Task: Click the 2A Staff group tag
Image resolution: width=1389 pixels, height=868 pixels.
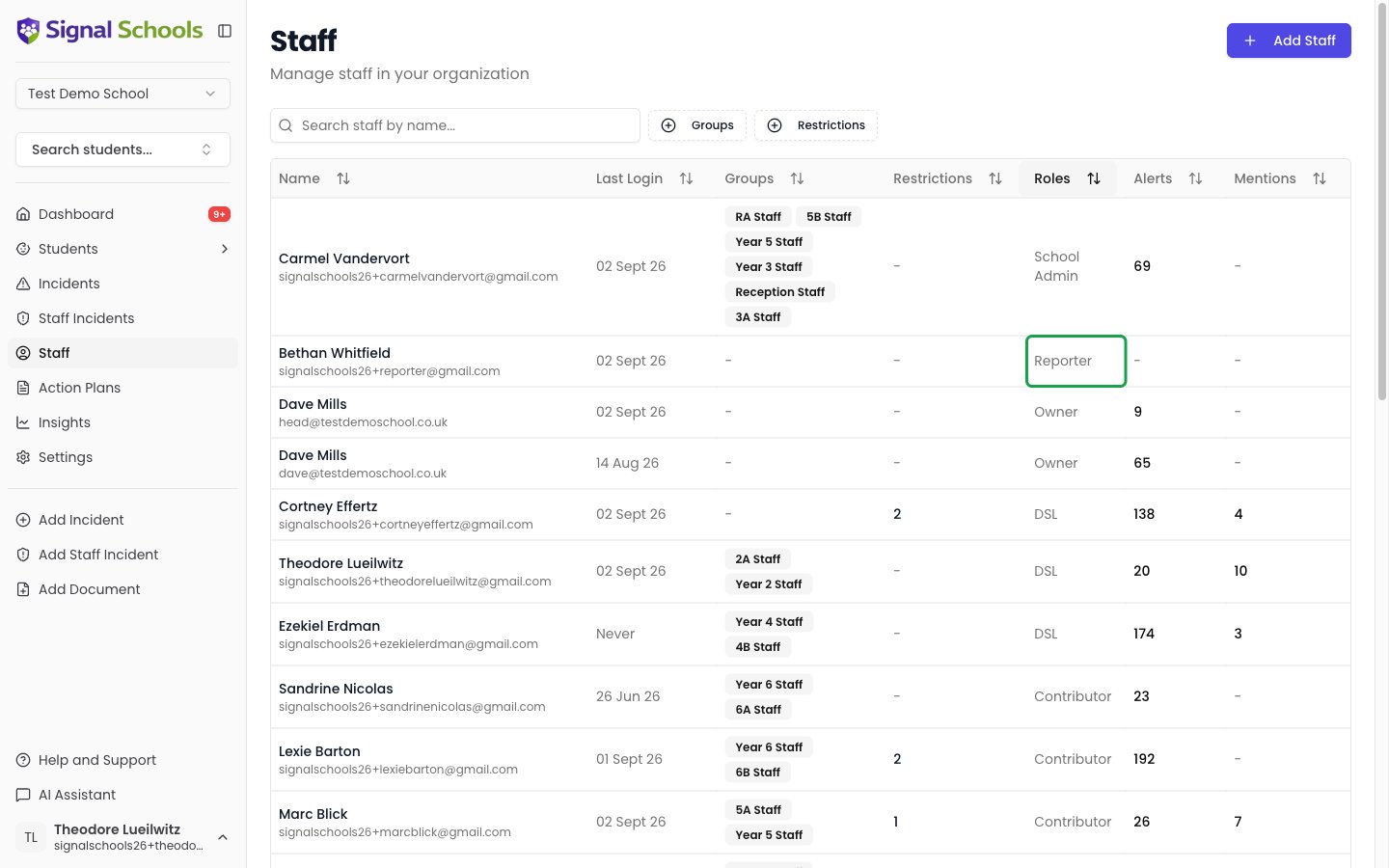Action: point(757,559)
